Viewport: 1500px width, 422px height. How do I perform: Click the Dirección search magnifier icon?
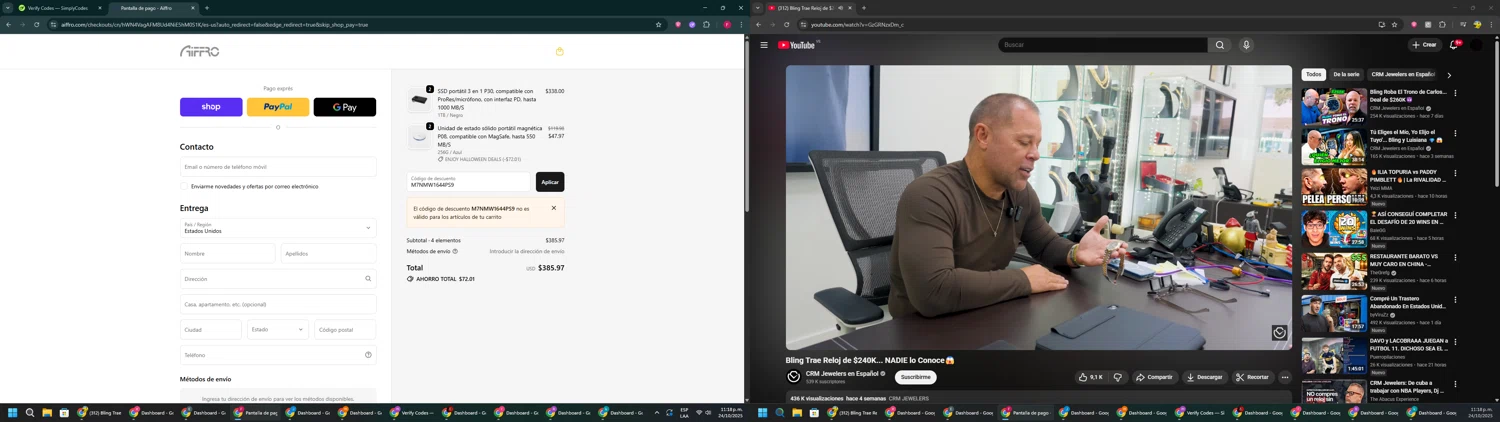coord(368,279)
